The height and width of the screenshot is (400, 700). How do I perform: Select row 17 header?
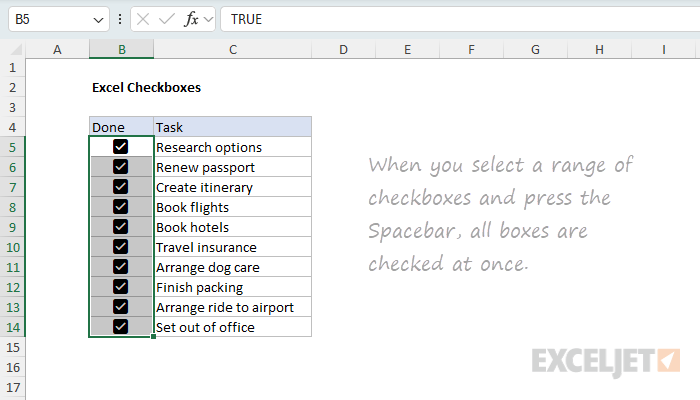(12, 388)
